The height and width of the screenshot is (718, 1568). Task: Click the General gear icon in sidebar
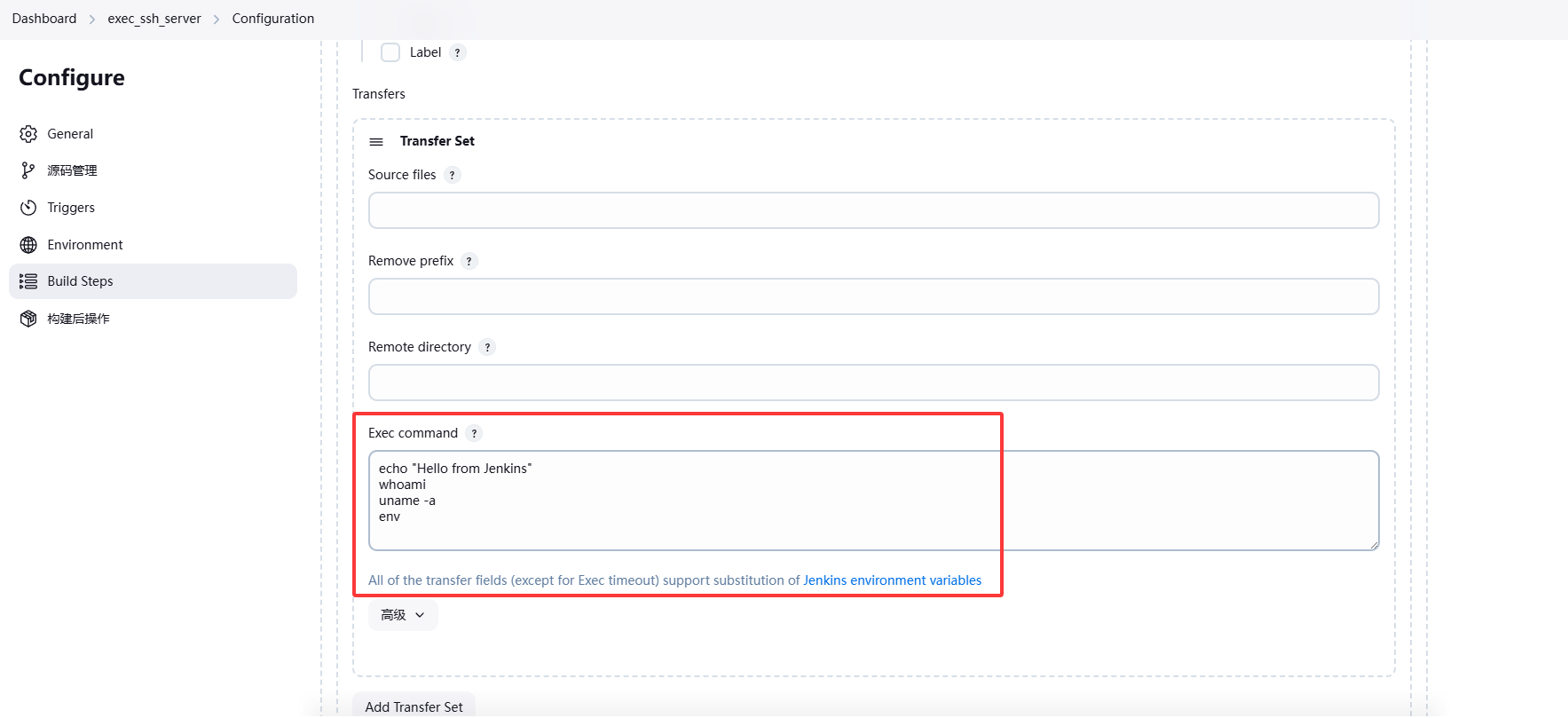pos(28,134)
